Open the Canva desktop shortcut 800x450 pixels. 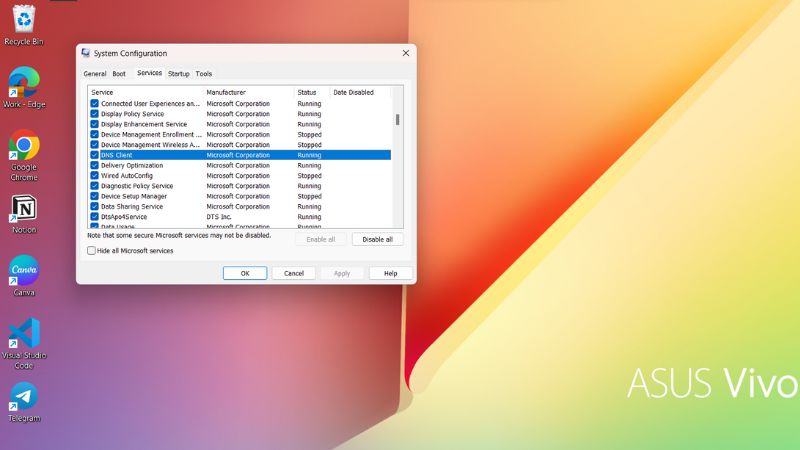pos(23,271)
